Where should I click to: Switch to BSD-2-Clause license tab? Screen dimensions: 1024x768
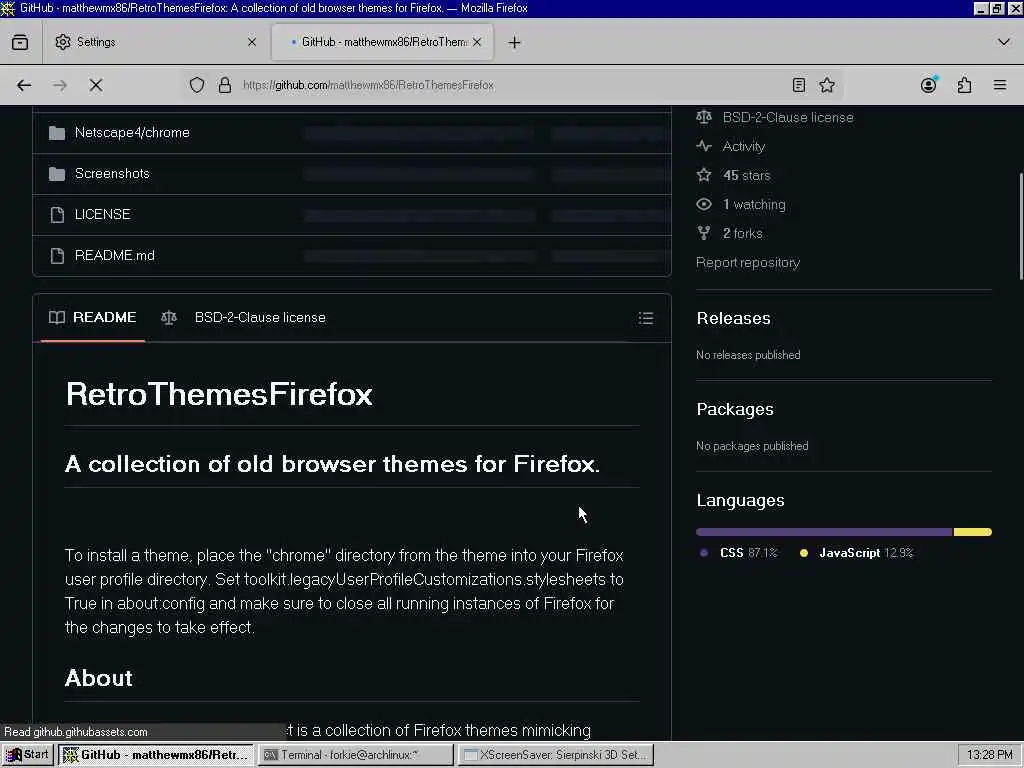(244, 317)
